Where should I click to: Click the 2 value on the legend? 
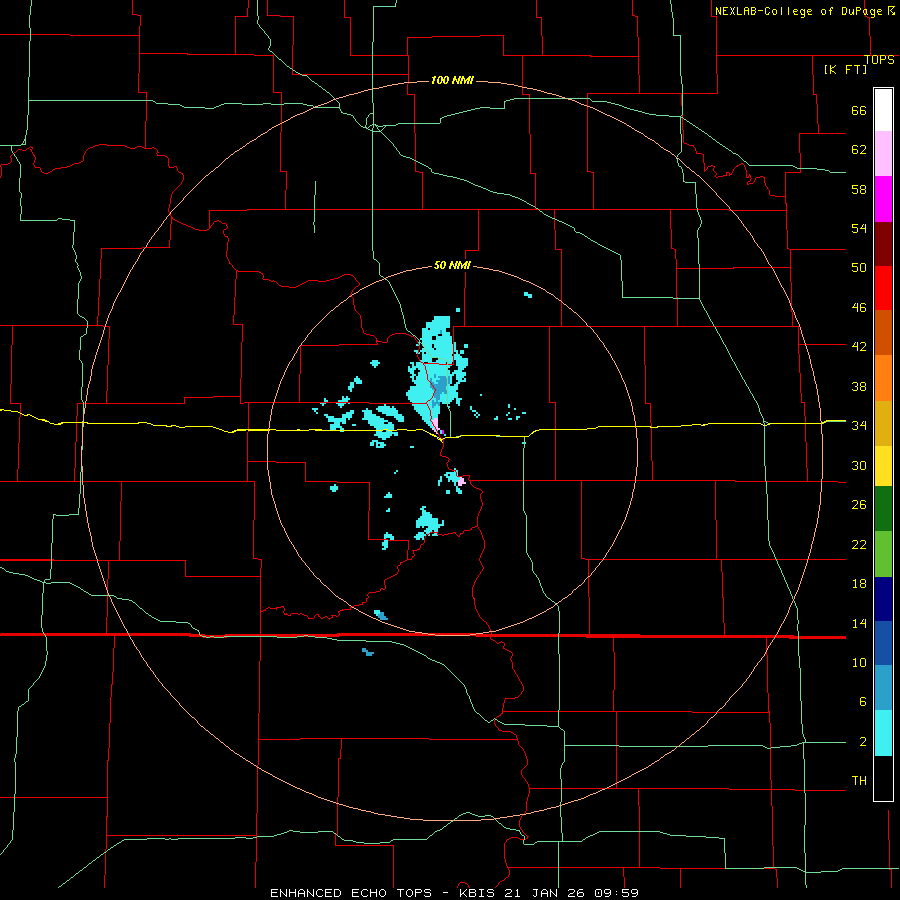(x=862, y=742)
